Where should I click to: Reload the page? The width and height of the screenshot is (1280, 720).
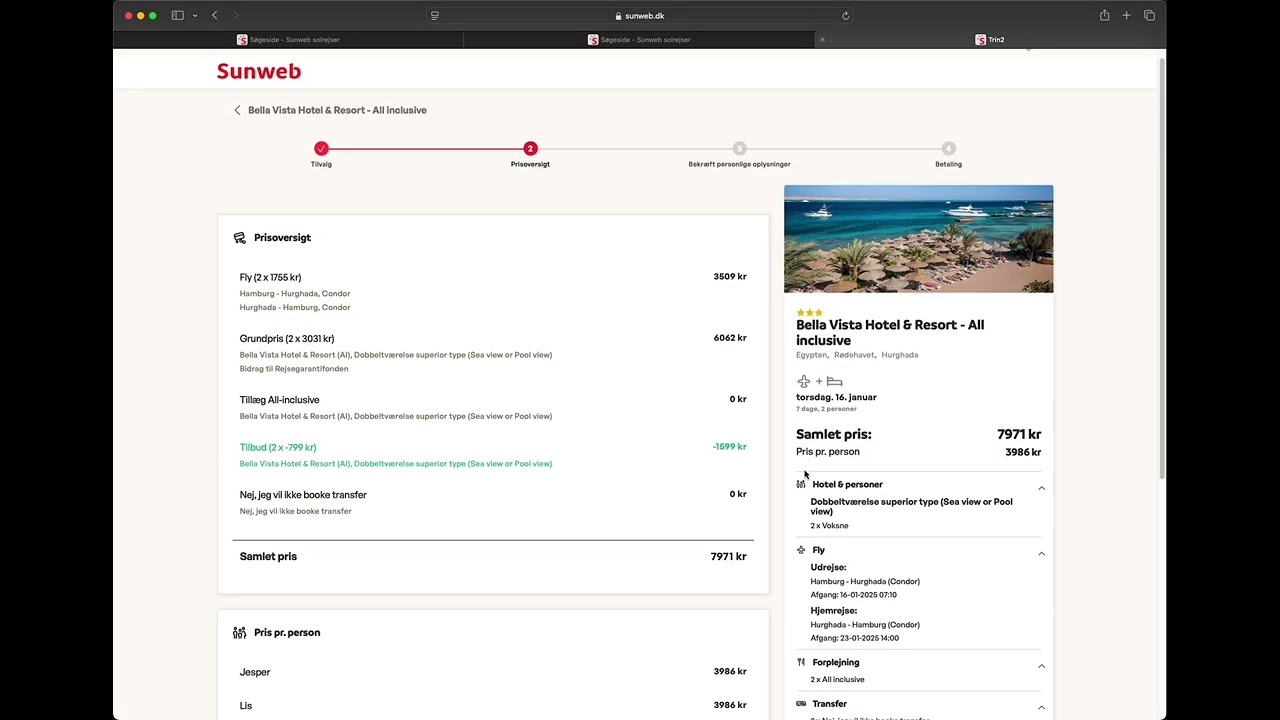(845, 16)
